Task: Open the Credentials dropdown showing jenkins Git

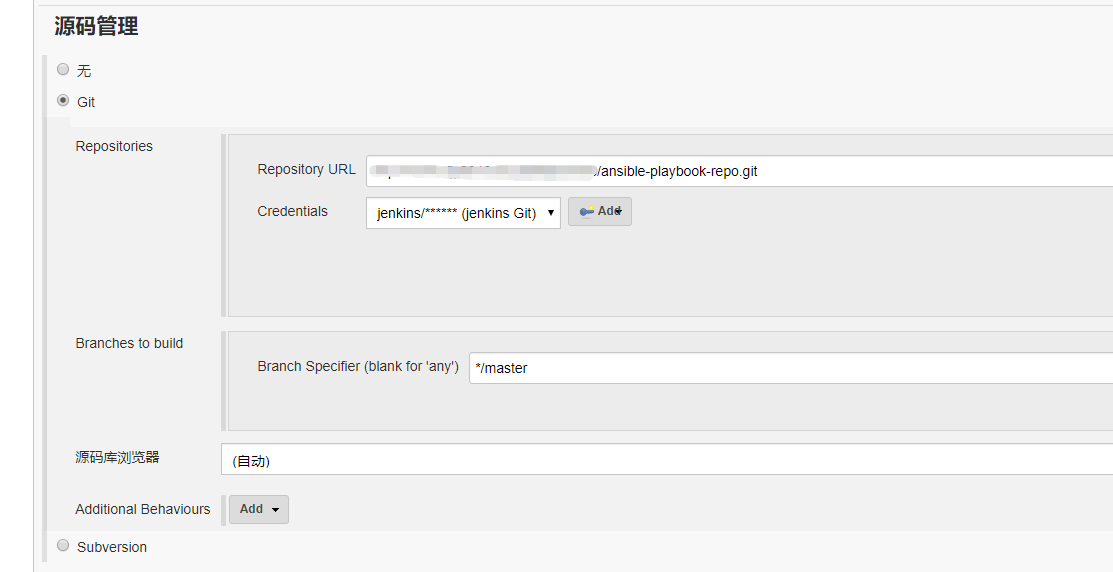Action: click(463, 212)
